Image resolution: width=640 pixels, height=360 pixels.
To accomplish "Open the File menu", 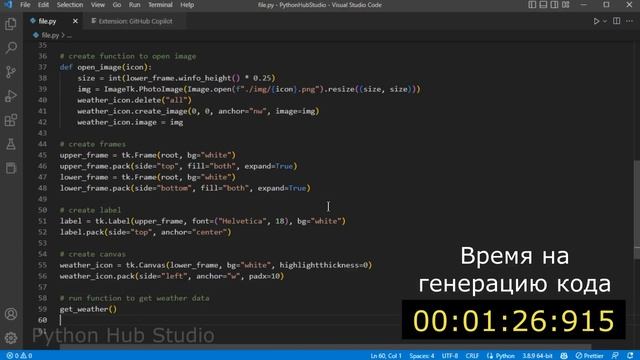I will [25, 5].
